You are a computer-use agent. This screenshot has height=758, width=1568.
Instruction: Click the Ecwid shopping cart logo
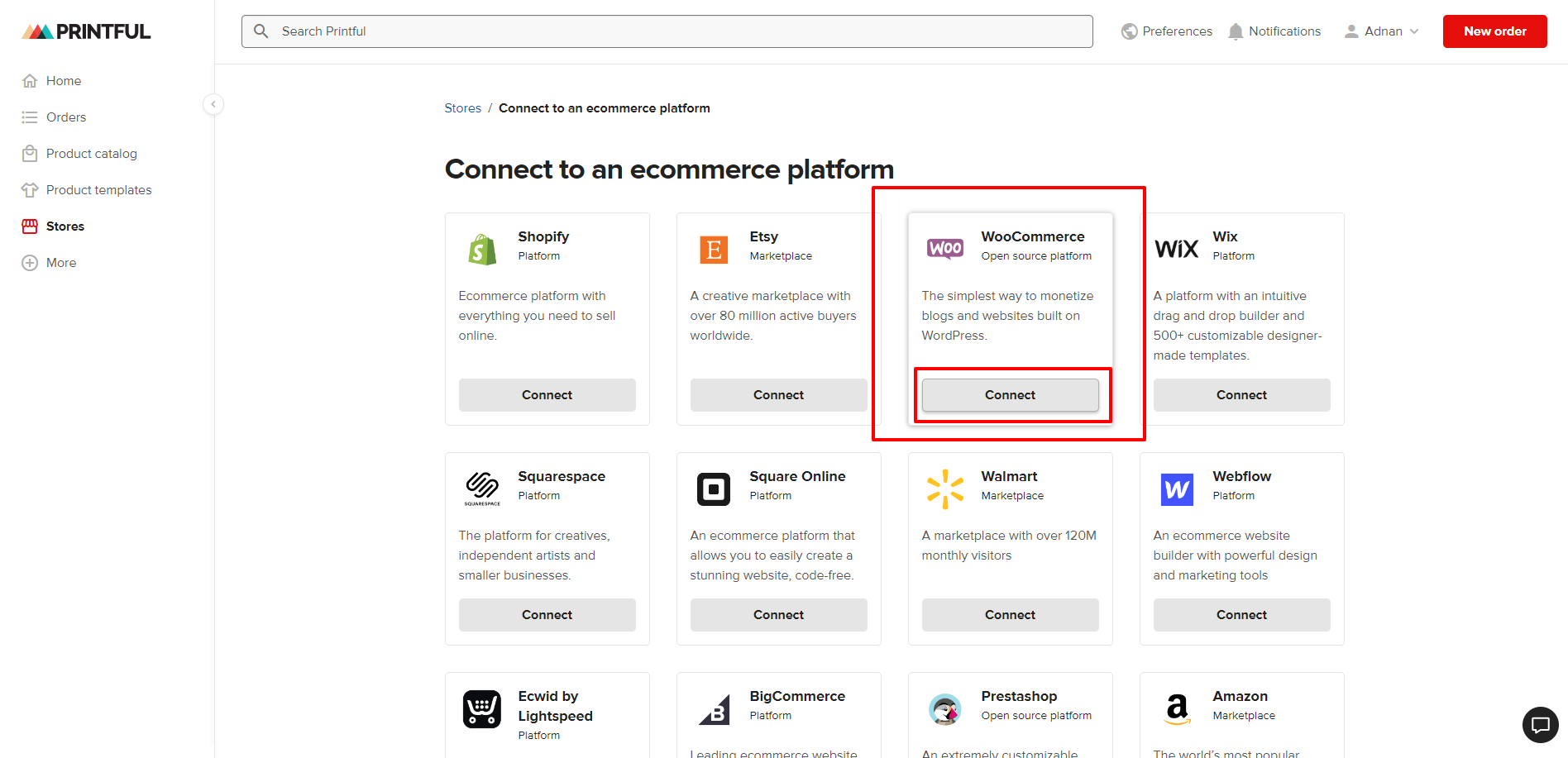pos(482,709)
